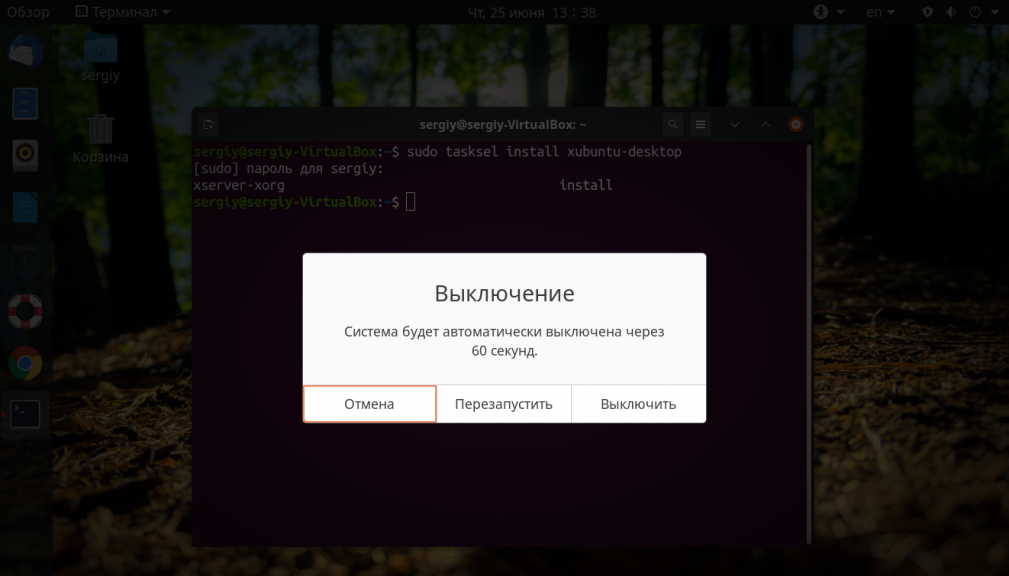Click the Выключение dialog title
1009x576 pixels.
(x=504, y=293)
